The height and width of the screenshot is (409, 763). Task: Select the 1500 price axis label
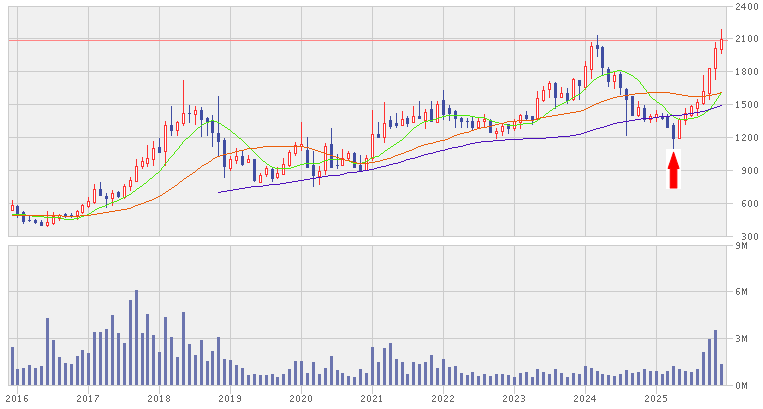pyautogui.click(x=745, y=105)
